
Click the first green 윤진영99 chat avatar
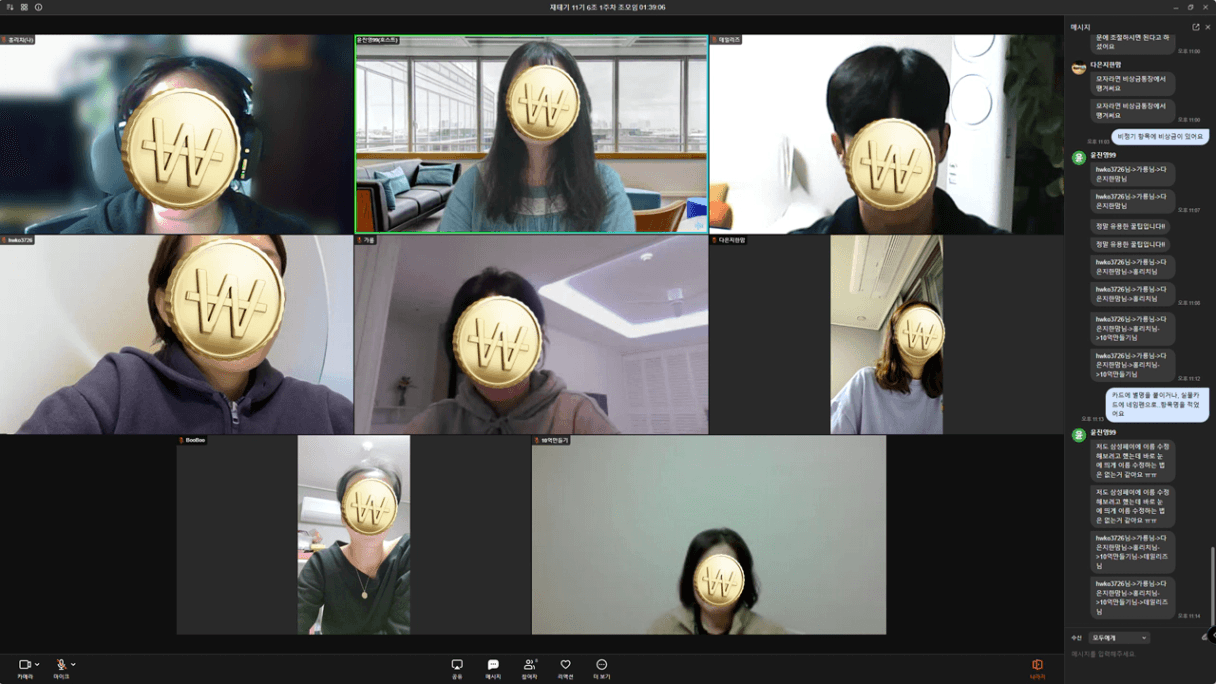[1078, 158]
